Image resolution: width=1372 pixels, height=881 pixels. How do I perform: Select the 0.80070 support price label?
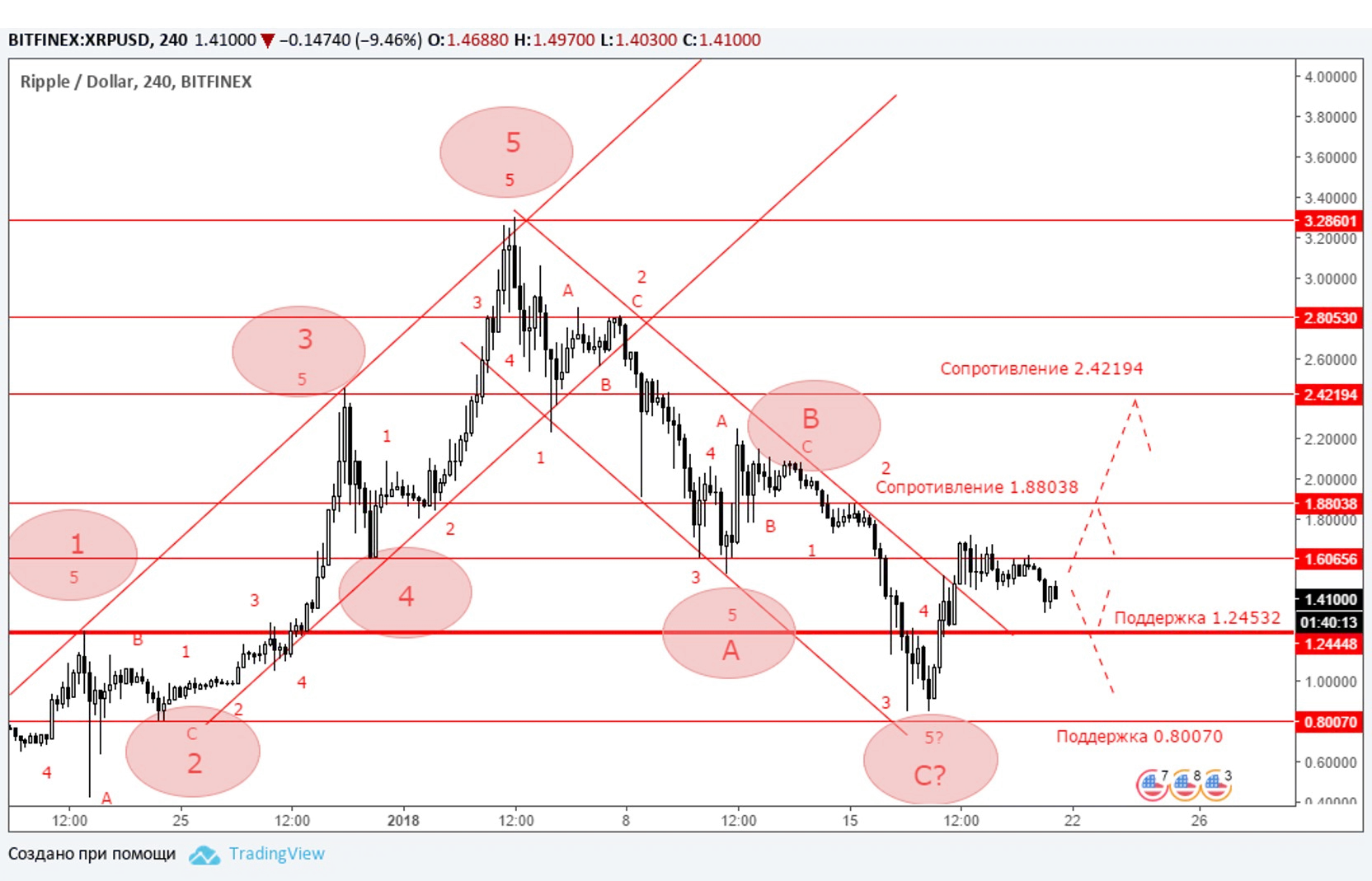1329,722
